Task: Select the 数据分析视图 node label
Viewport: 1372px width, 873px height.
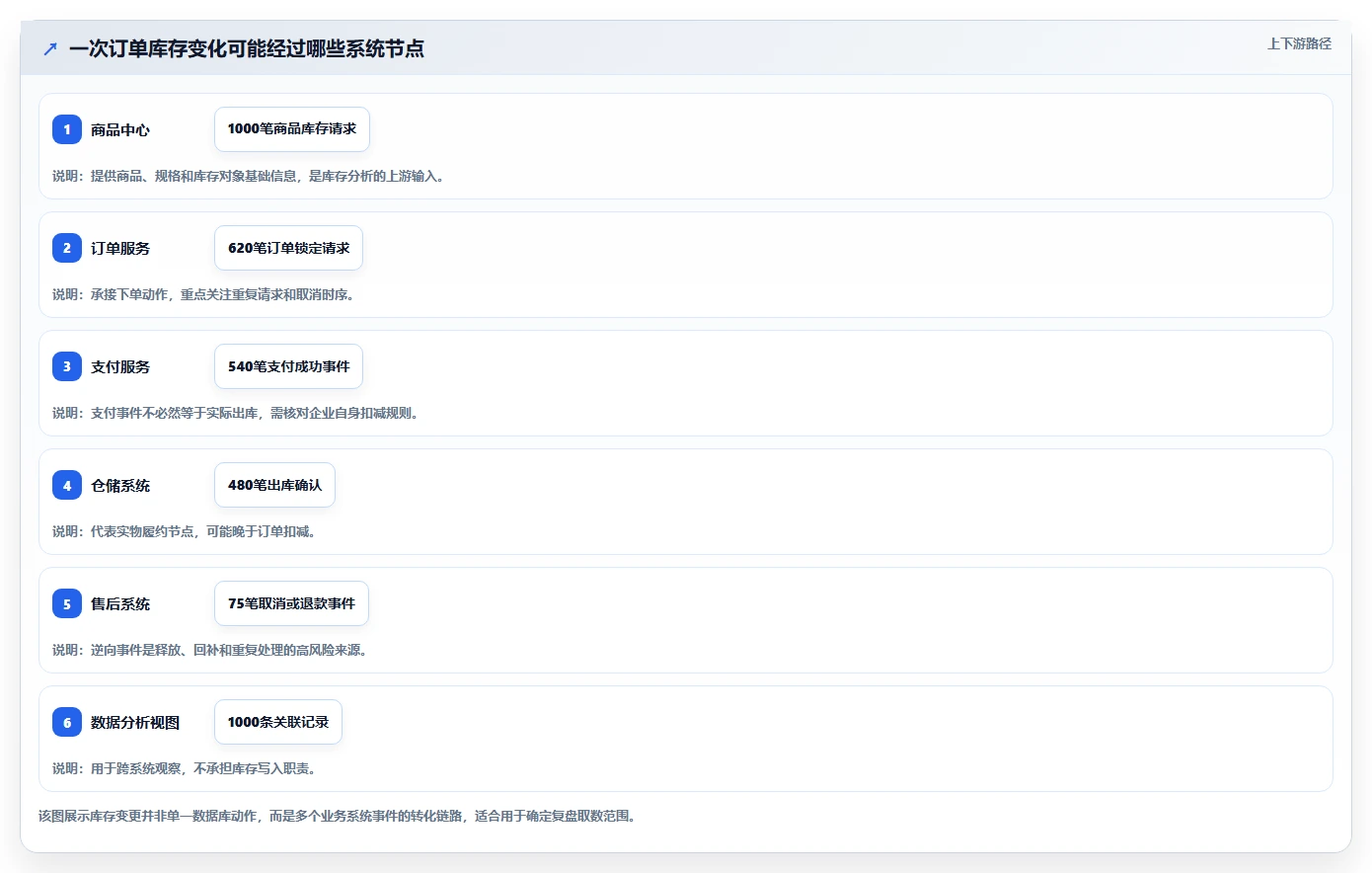Action: click(x=135, y=722)
